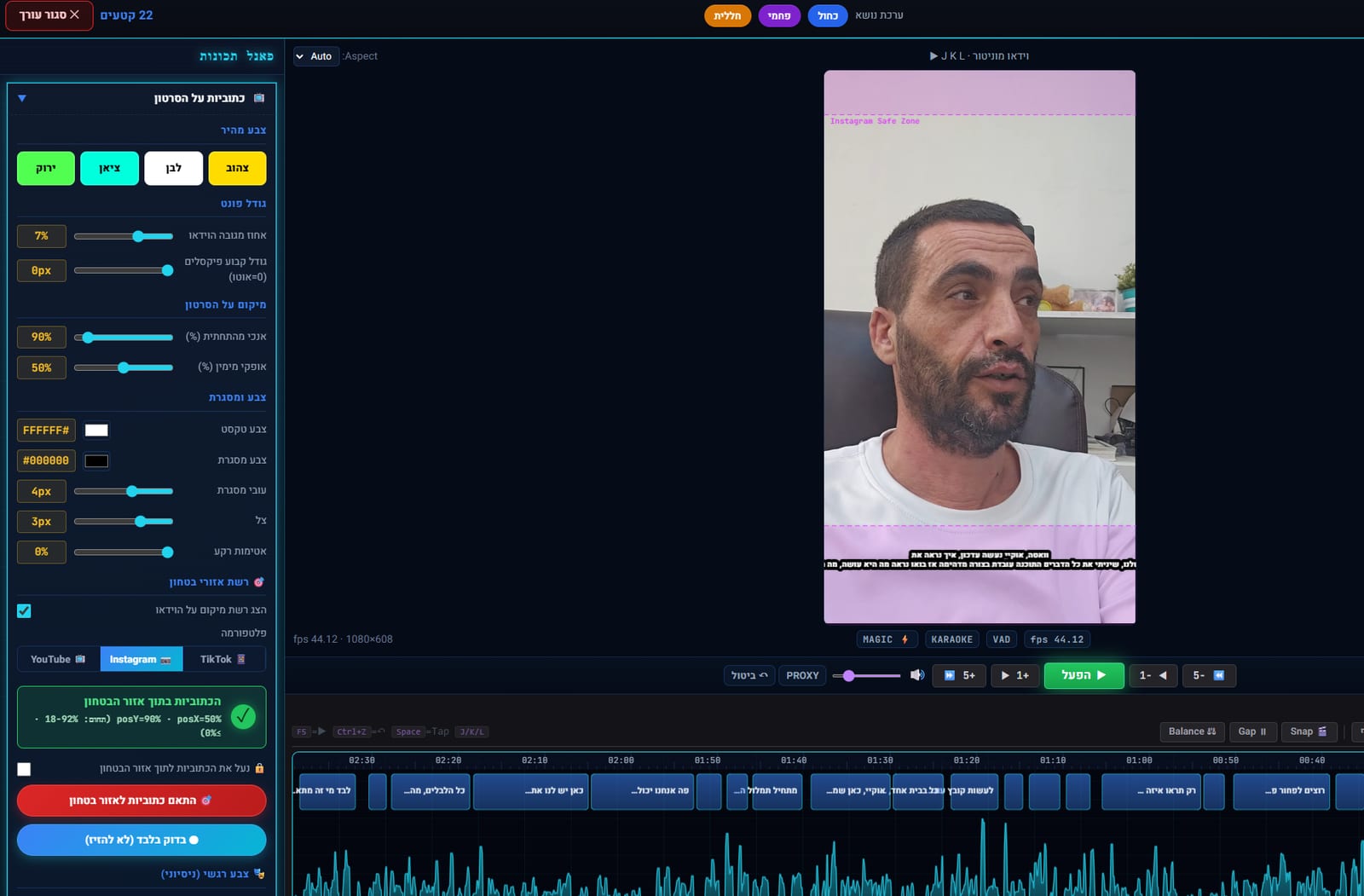Adjust the volume slider
The width and height of the screenshot is (1364, 896).
[x=866, y=675]
